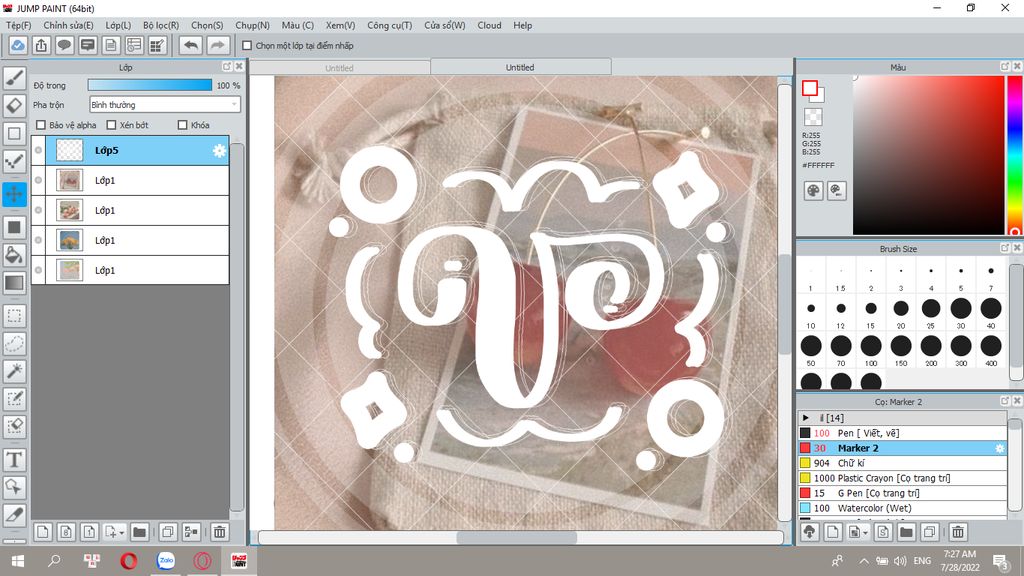Select the Select Pen tool
The image size is (1024, 576).
[x=14, y=398]
